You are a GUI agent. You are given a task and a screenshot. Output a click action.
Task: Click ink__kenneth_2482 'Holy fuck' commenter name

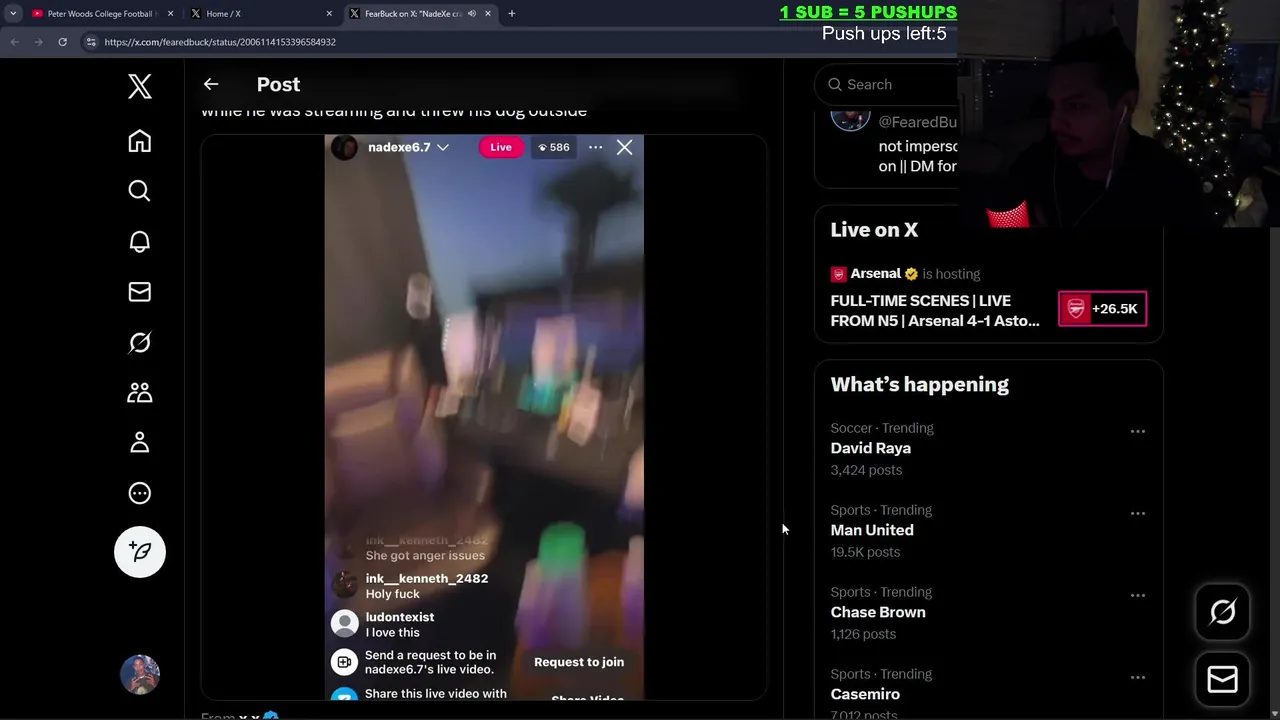coord(427,579)
